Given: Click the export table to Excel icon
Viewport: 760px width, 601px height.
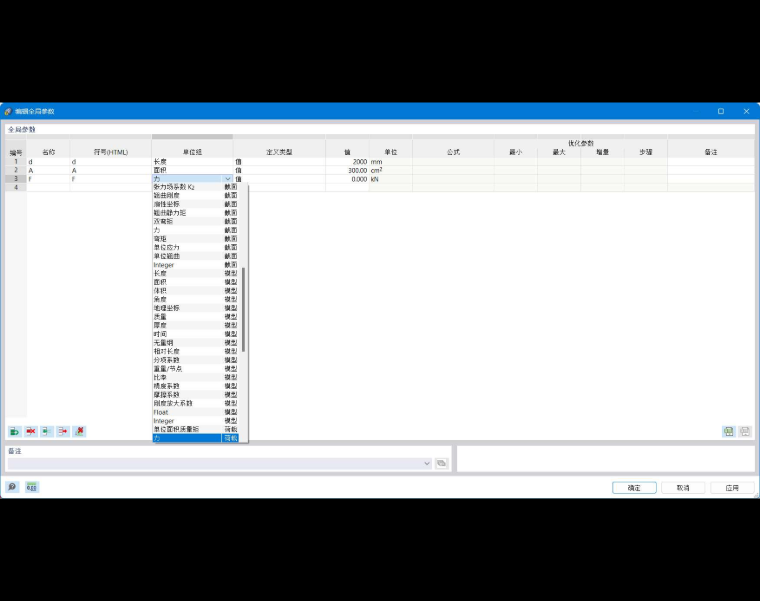Looking at the screenshot, I should tap(728, 431).
